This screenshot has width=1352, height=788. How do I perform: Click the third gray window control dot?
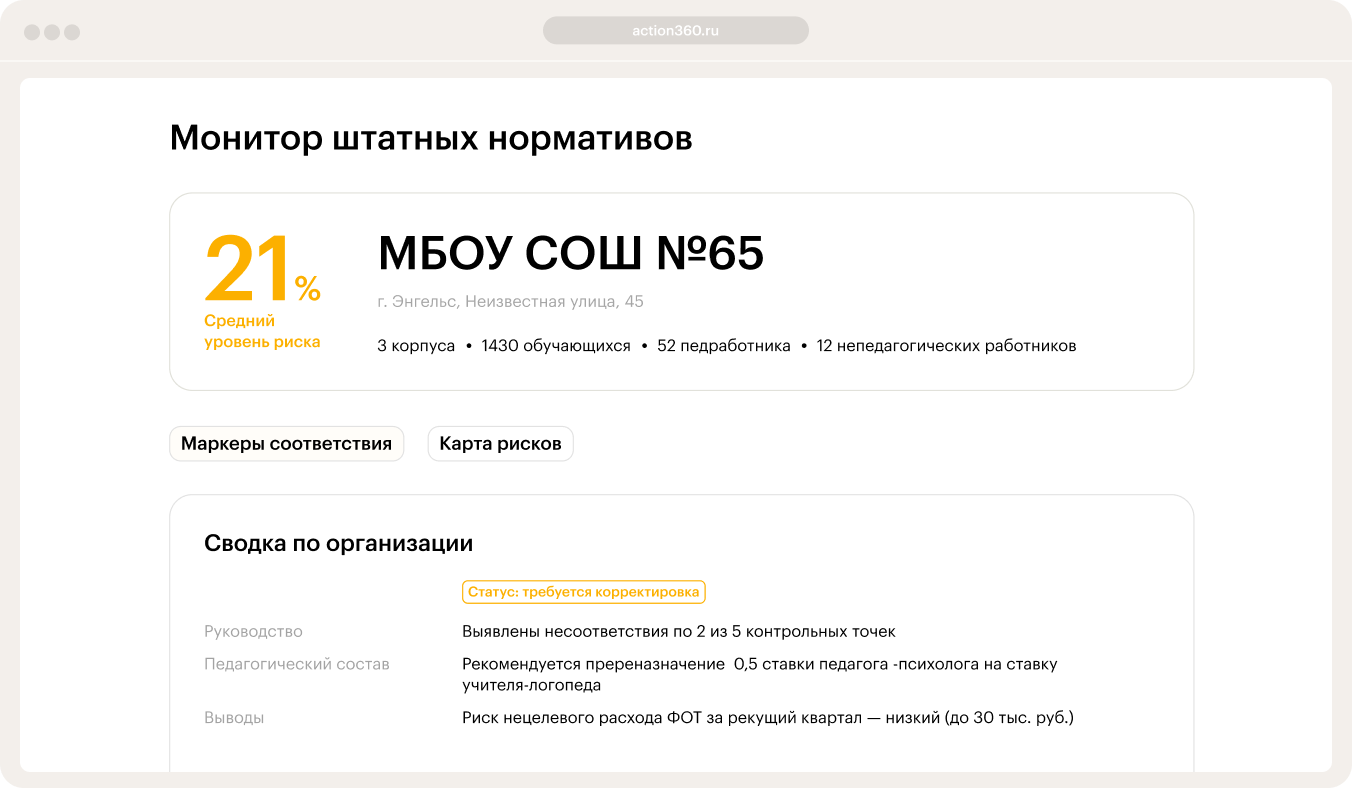(x=72, y=32)
